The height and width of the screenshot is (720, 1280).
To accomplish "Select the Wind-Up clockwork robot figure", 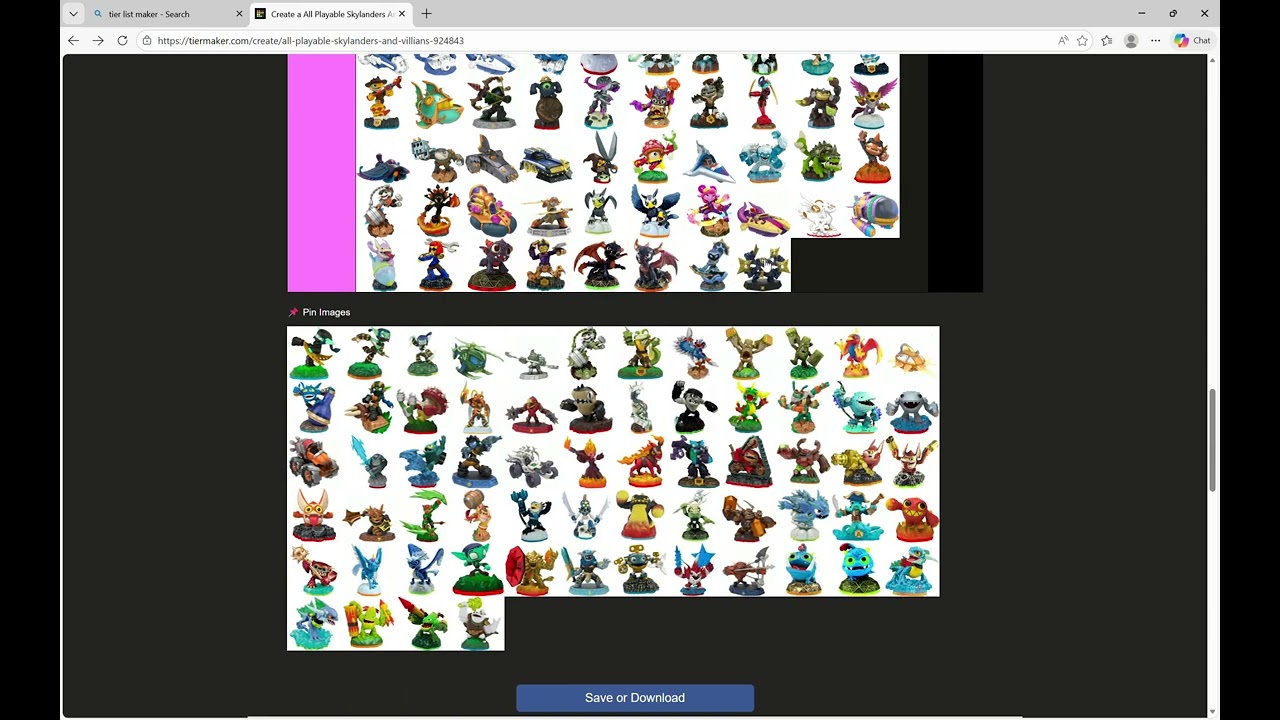I will pyautogui.click(x=640, y=569).
